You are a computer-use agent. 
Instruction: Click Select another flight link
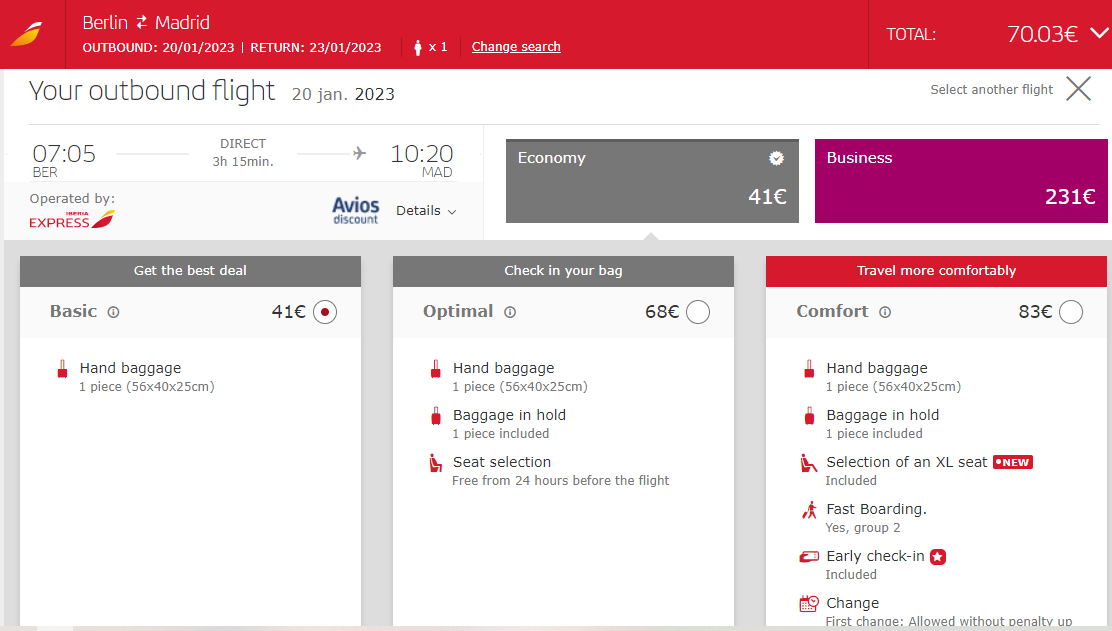point(991,89)
